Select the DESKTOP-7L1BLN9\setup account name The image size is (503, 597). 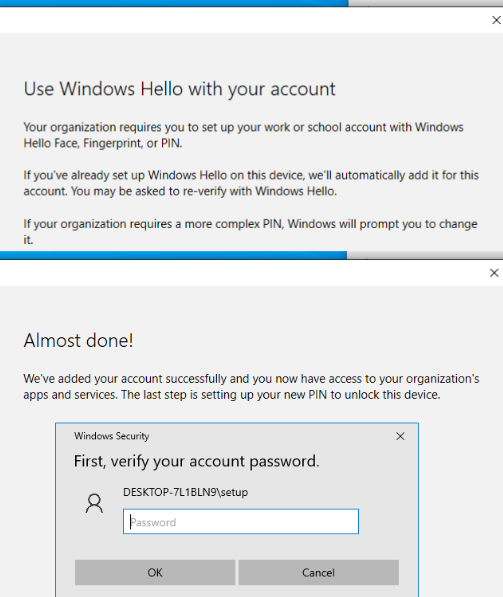tap(185, 492)
